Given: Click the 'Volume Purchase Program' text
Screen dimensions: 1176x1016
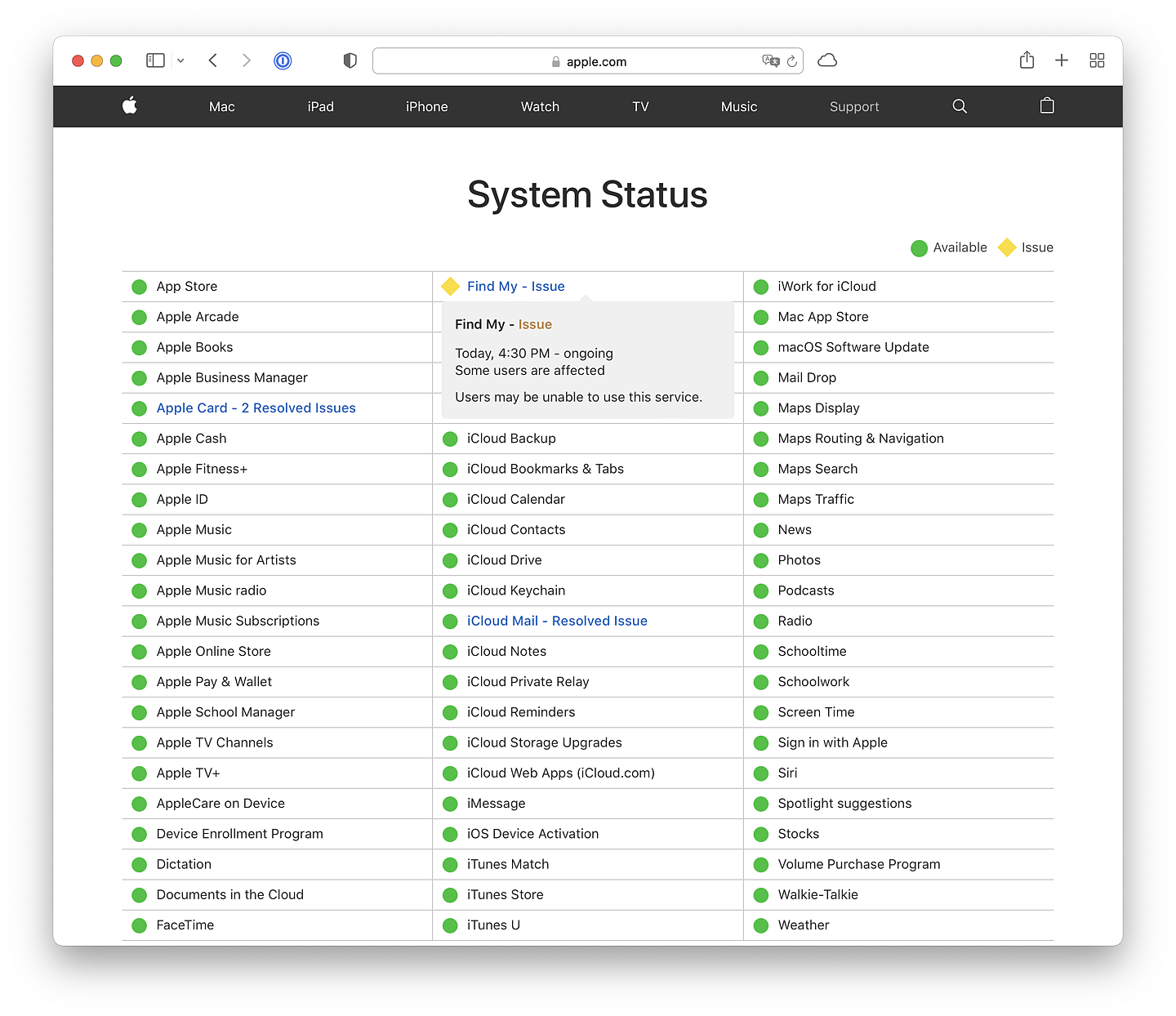Looking at the screenshot, I should [859, 864].
